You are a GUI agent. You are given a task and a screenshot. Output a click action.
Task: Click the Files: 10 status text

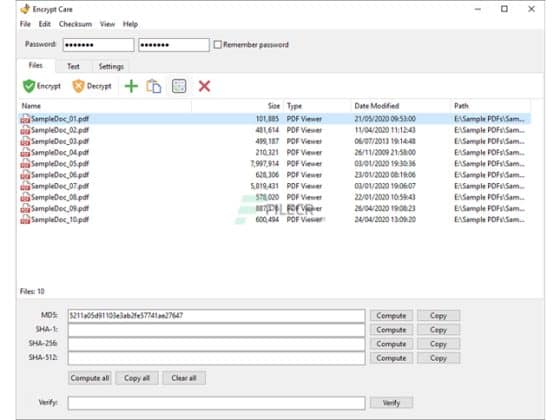coord(32,291)
